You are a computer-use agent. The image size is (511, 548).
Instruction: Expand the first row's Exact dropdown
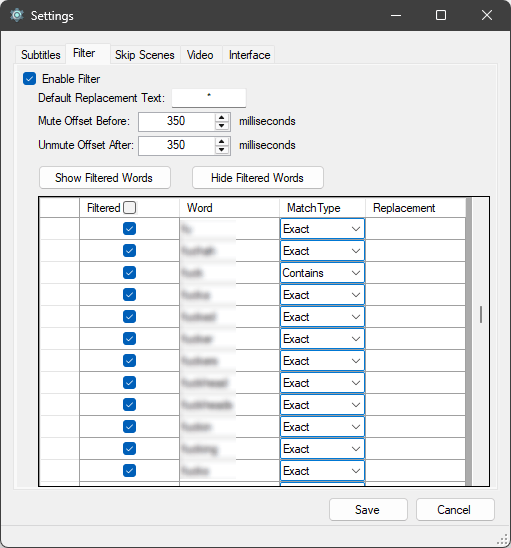click(x=322, y=229)
